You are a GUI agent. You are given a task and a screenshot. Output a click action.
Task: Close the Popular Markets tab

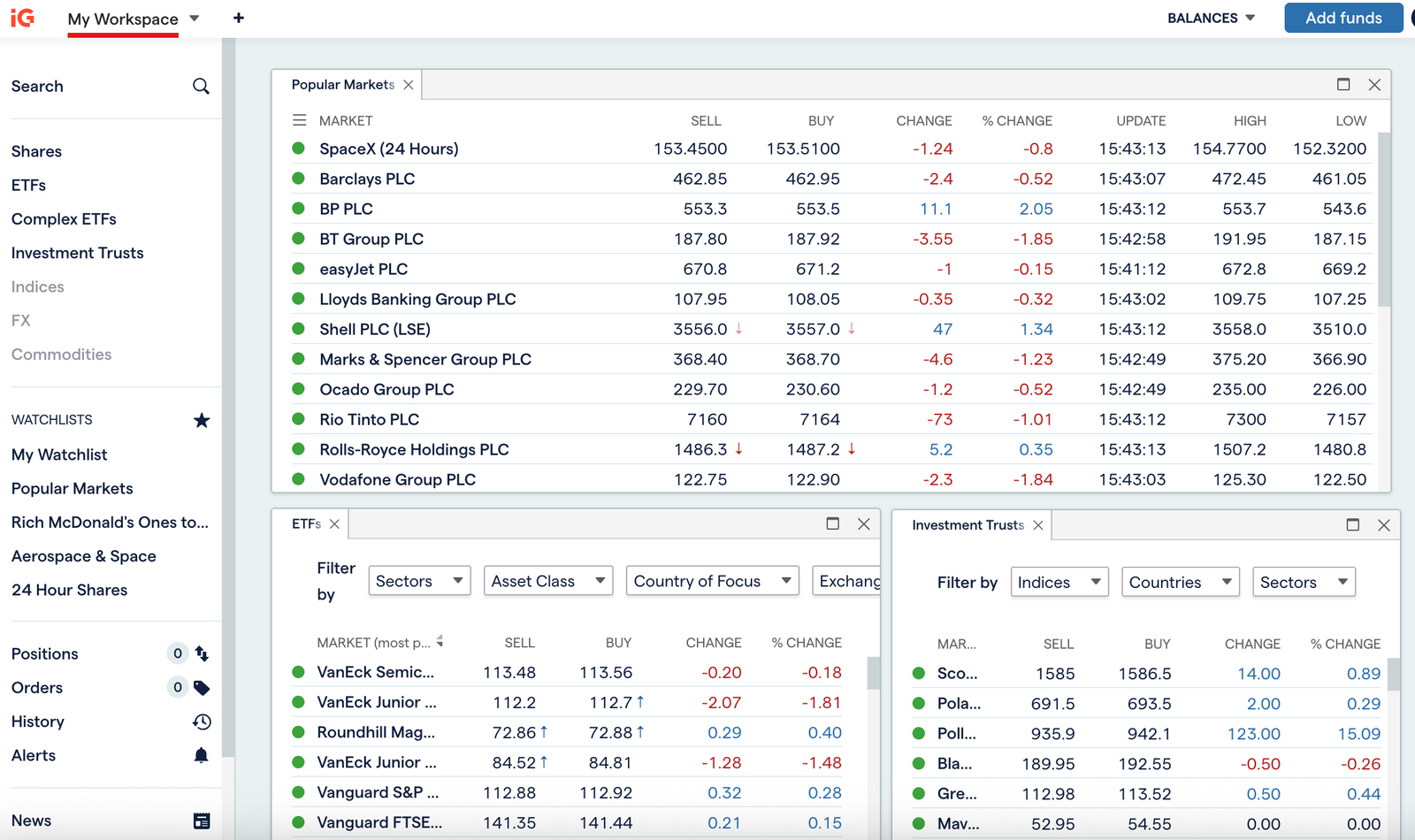tap(409, 85)
